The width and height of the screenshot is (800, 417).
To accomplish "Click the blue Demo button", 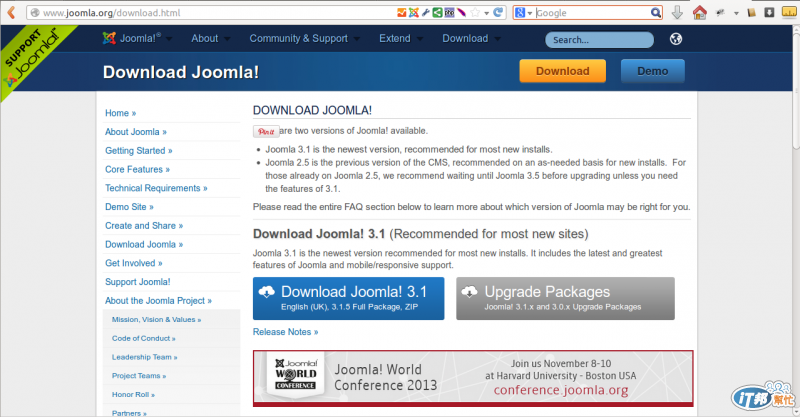I will [653, 71].
